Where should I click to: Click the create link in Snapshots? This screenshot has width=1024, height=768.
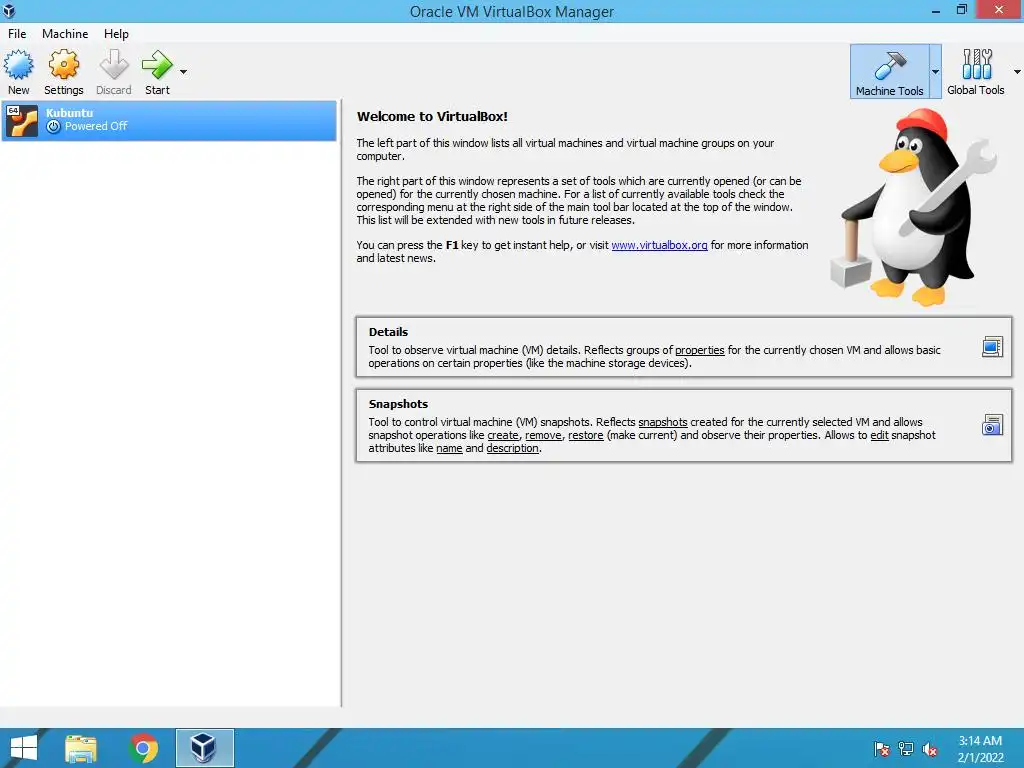pyautogui.click(x=503, y=435)
